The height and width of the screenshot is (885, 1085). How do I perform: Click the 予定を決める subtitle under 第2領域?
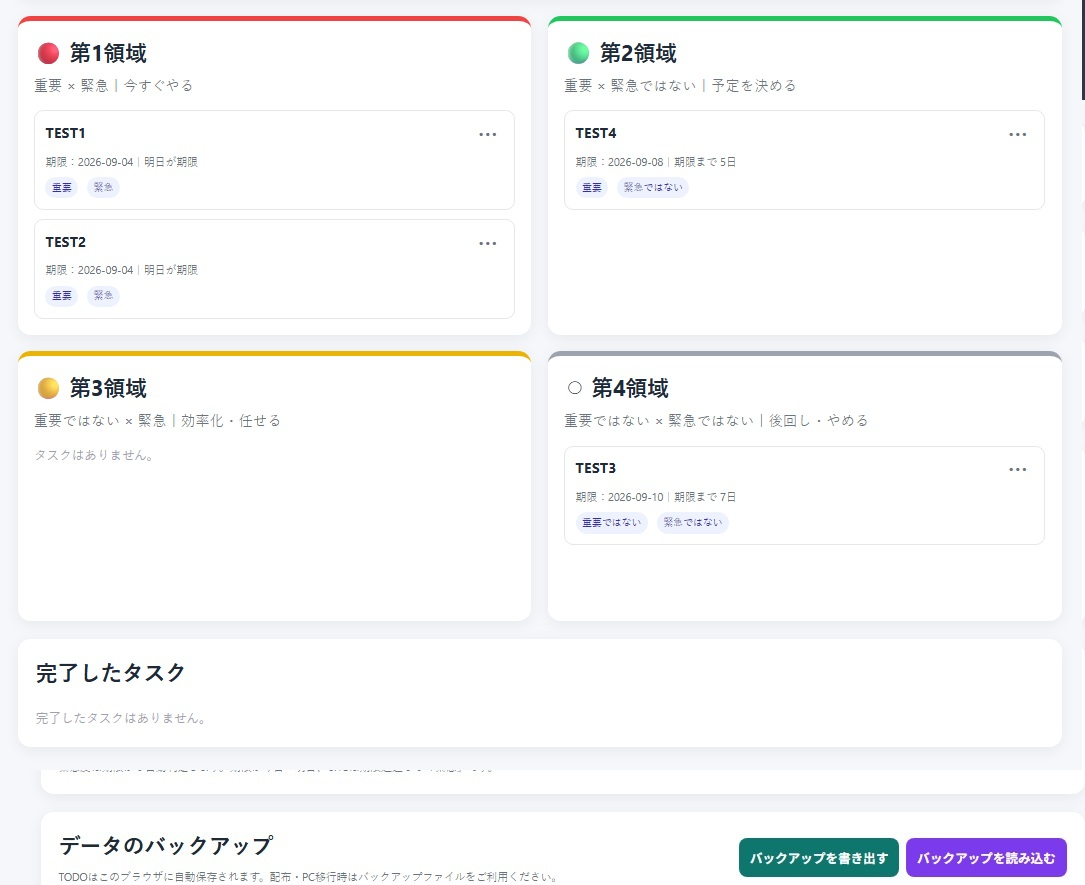[754, 86]
